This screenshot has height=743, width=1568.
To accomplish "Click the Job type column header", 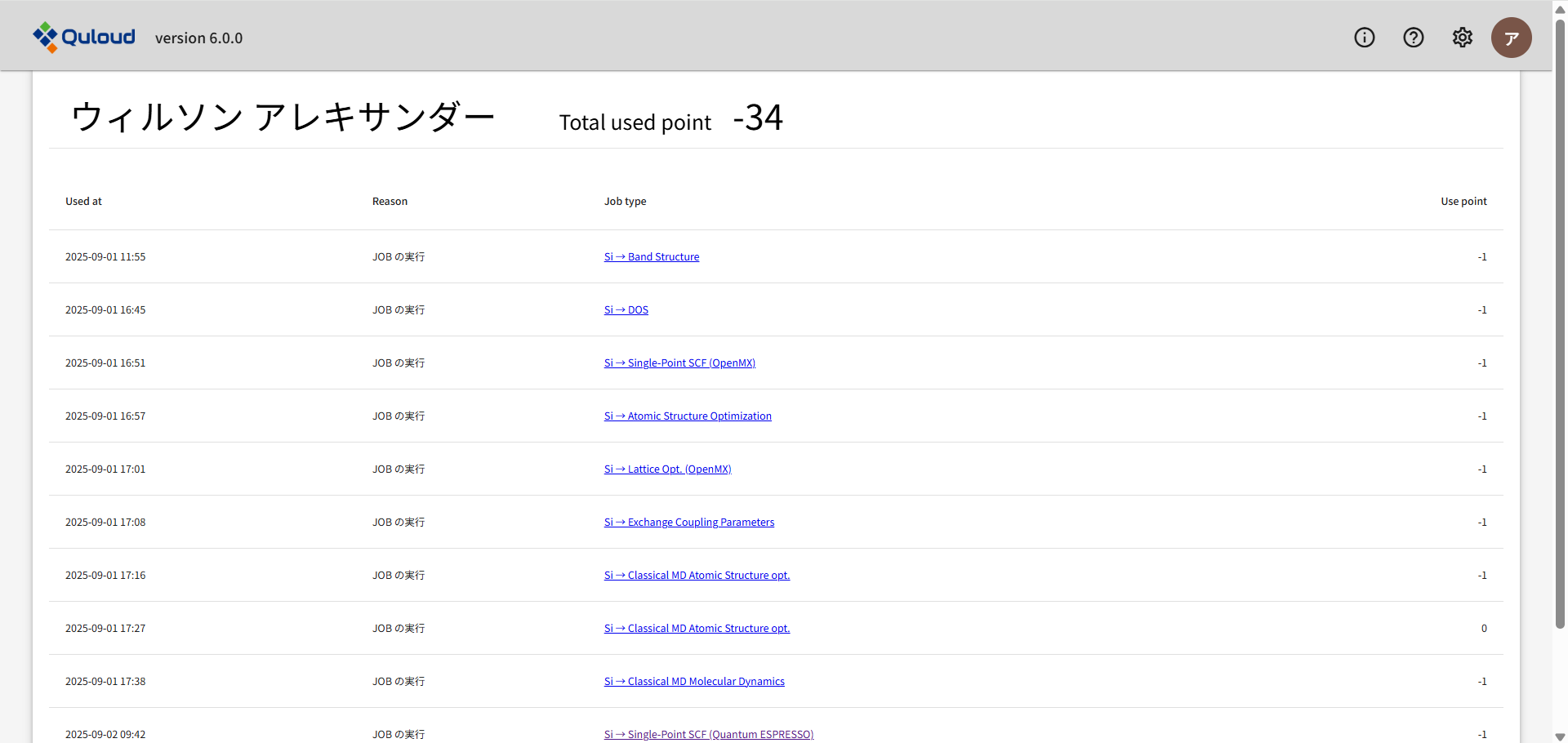I will [x=625, y=202].
